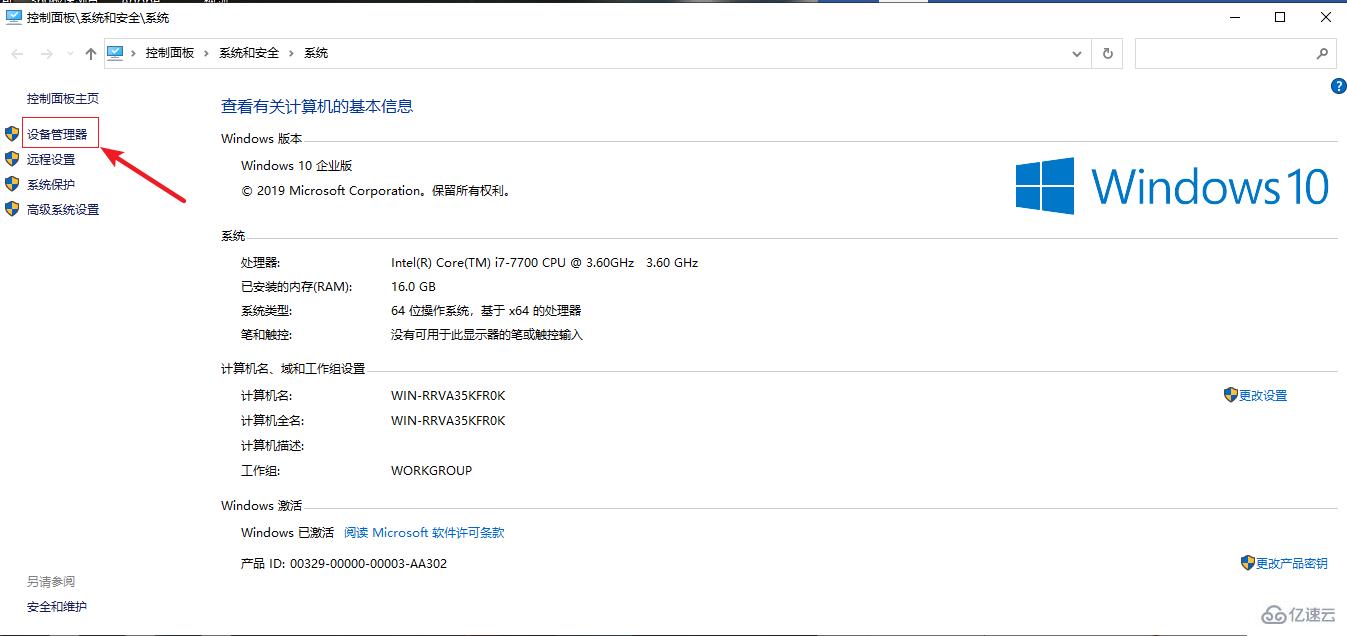
Task: Click the computer icon in address bar
Action: 115,53
